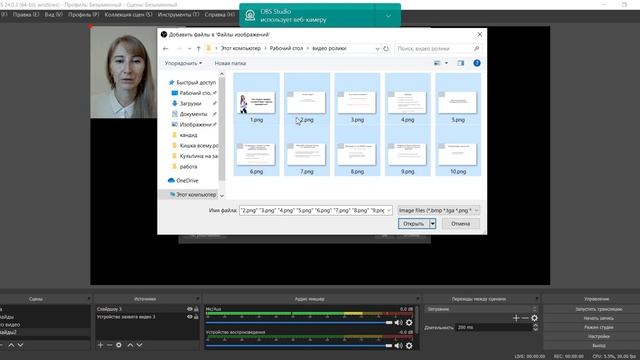Open the Открыть button split arrow
Viewport: 640px width, 360px height.
(x=433, y=224)
